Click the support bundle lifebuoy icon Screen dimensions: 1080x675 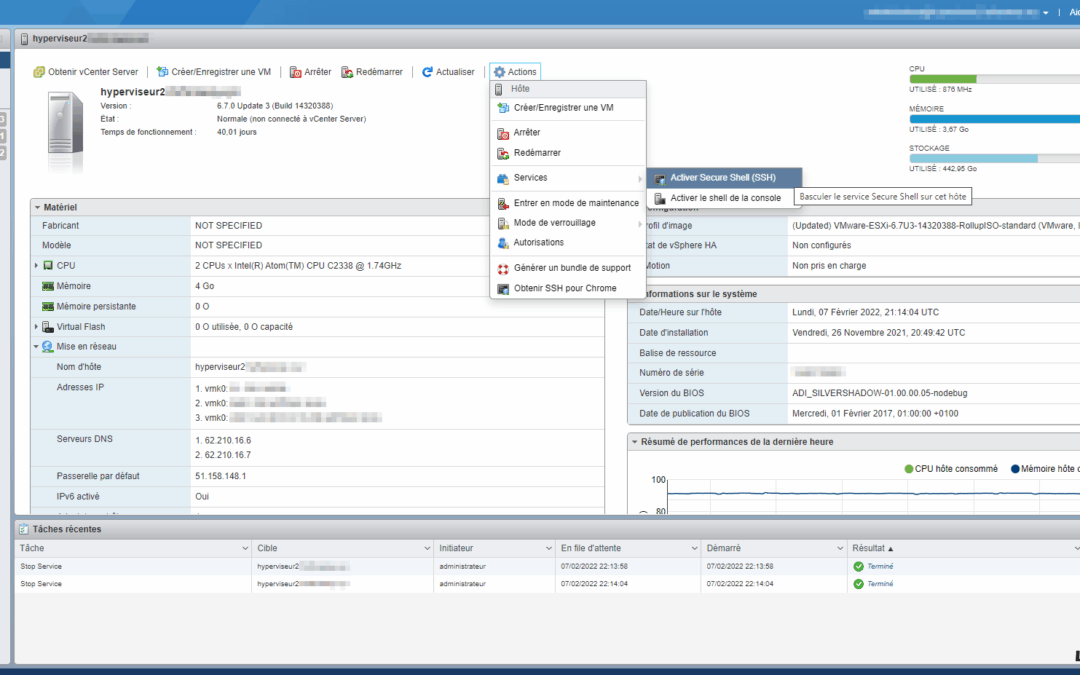pyautogui.click(x=503, y=269)
